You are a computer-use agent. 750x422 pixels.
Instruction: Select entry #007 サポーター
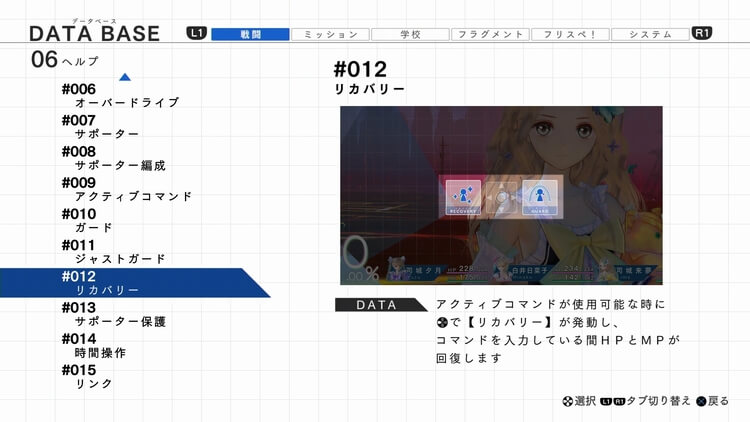(x=100, y=127)
